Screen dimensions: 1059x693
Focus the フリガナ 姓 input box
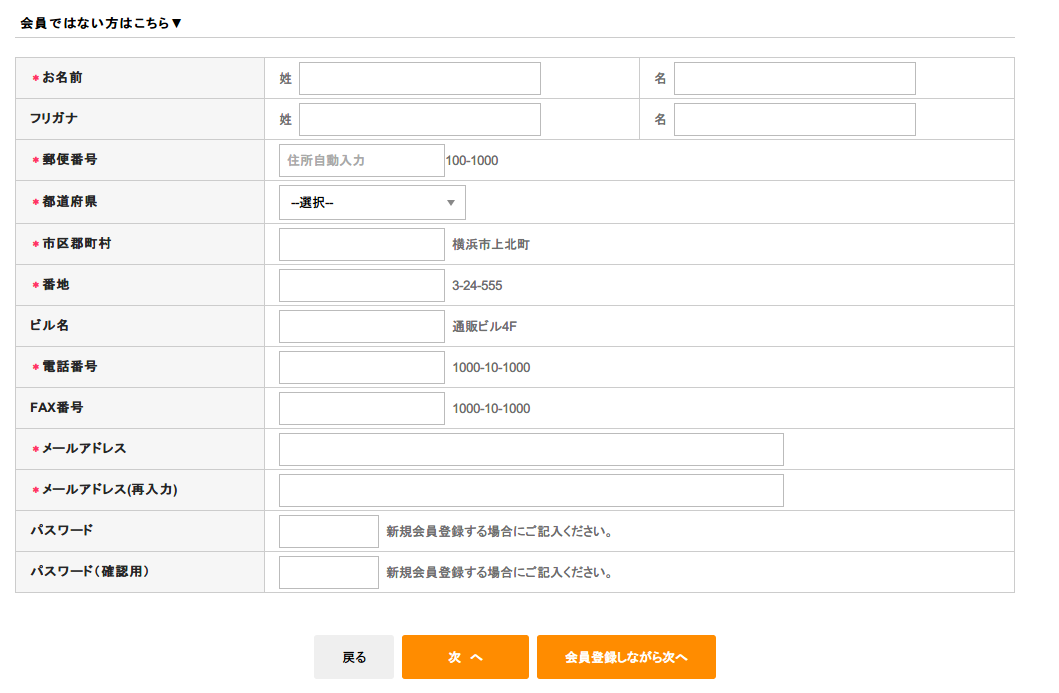coord(419,119)
